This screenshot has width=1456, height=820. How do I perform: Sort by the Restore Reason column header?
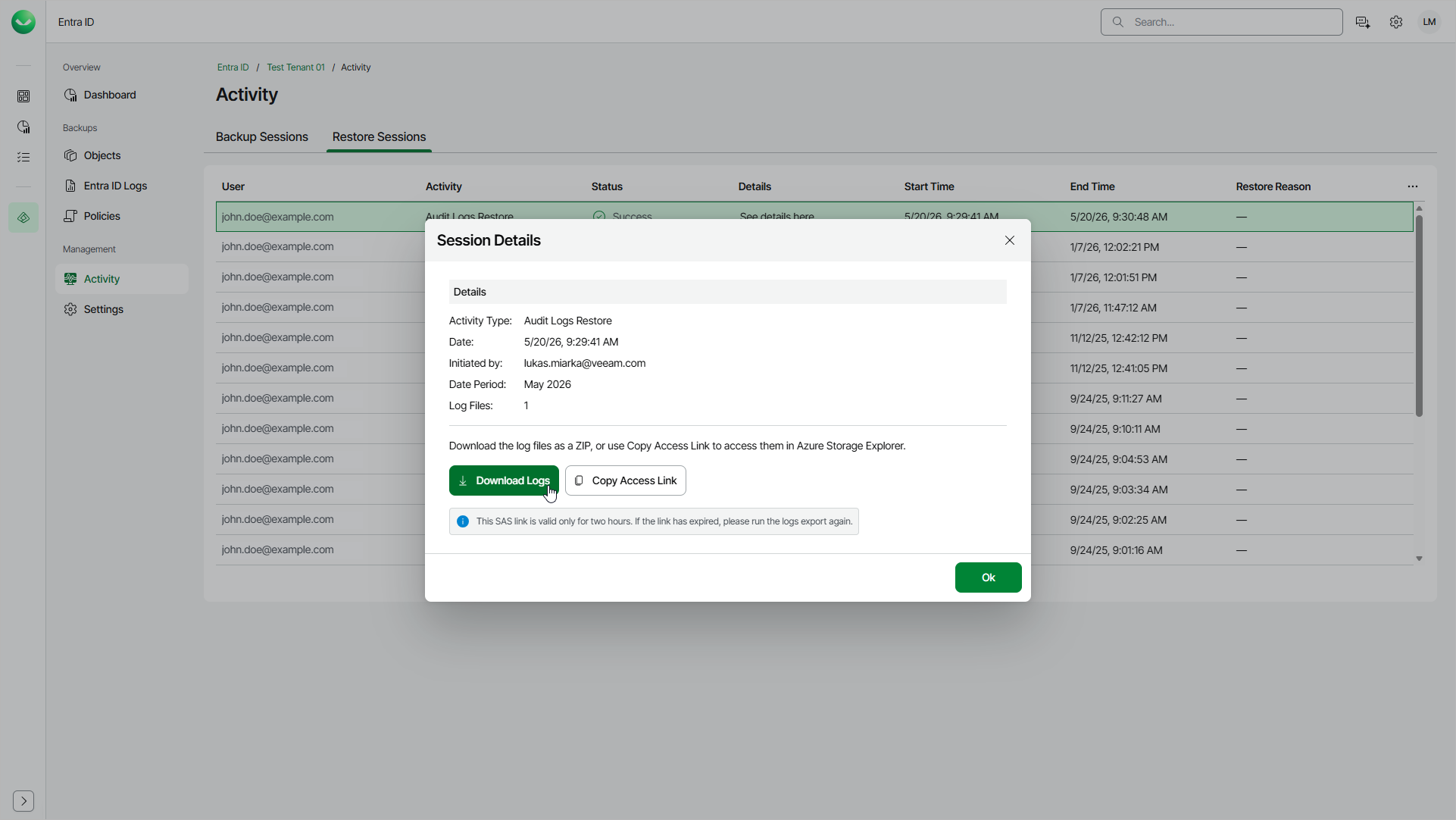click(1273, 186)
